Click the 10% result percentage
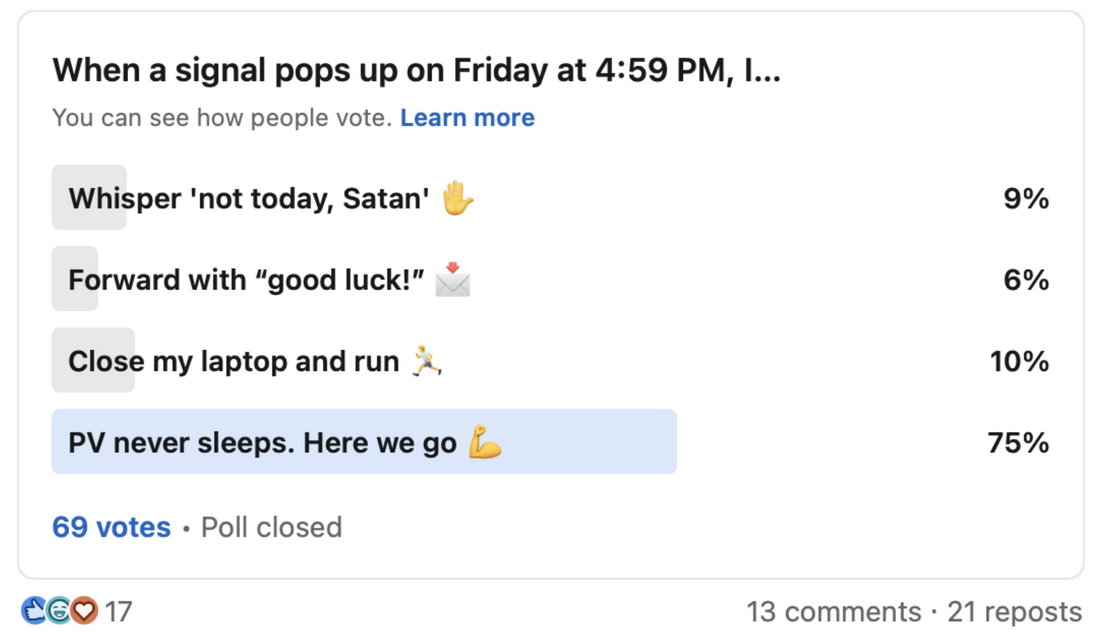The height and width of the screenshot is (634, 1096). [1019, 360]
